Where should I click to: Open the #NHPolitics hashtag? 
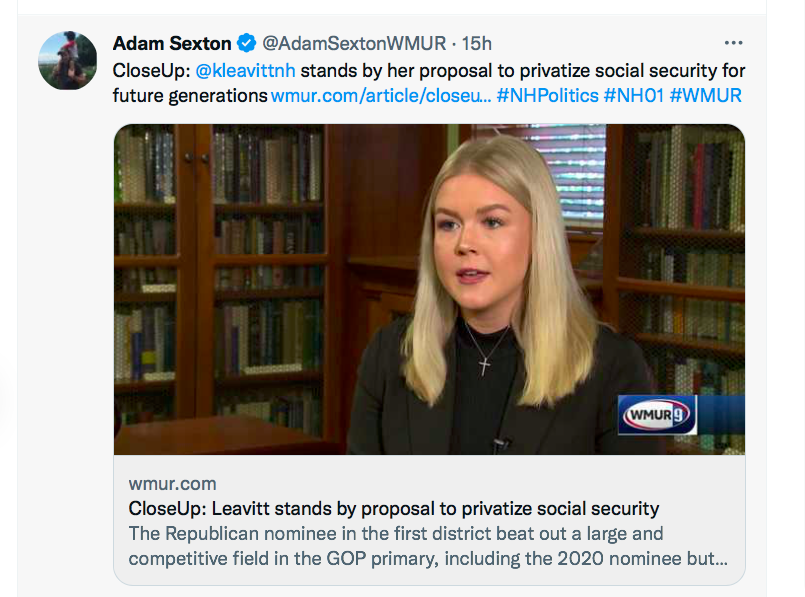point(546,96)
